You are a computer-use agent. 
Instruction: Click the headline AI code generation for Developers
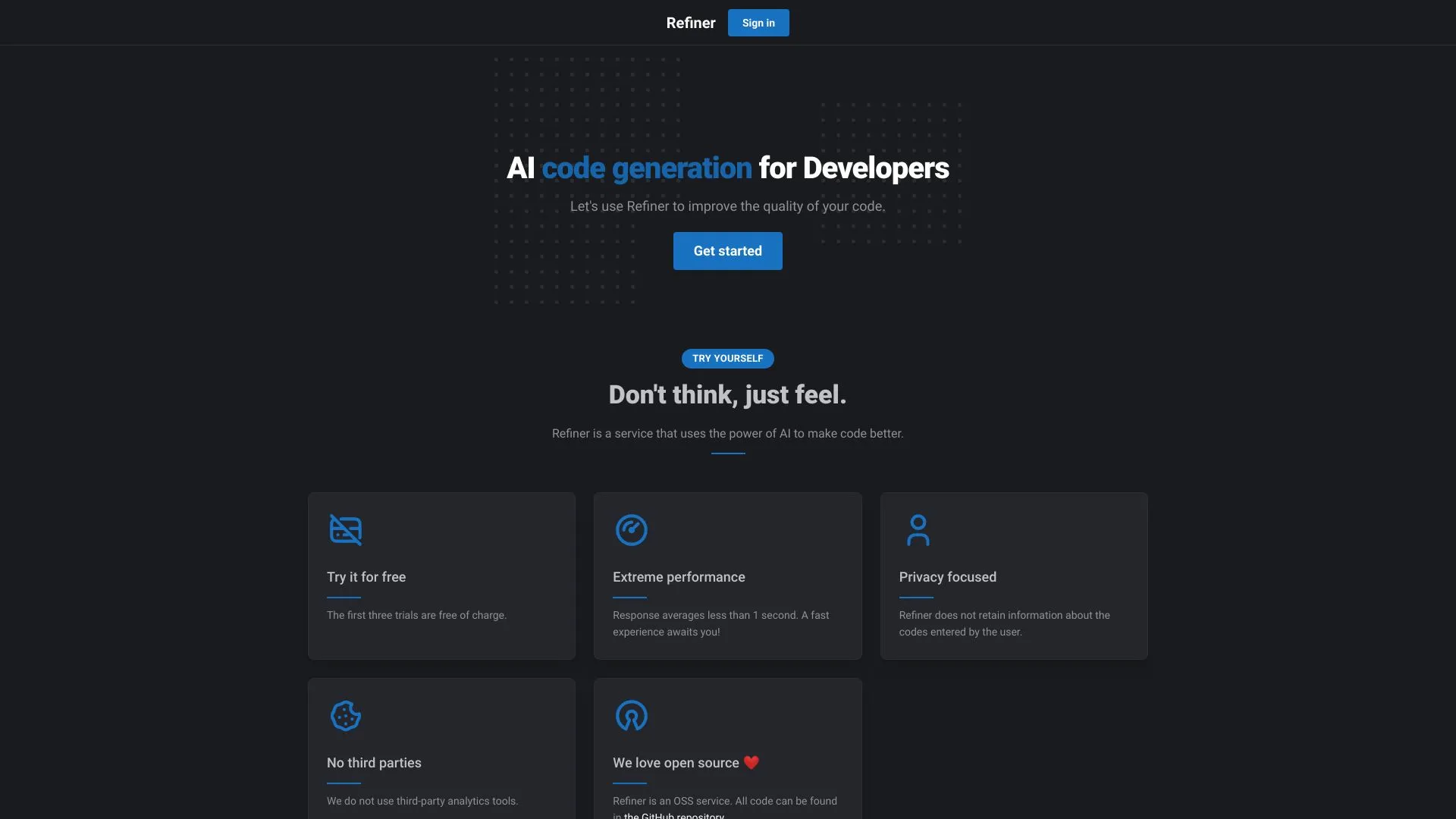pos(727,168)
